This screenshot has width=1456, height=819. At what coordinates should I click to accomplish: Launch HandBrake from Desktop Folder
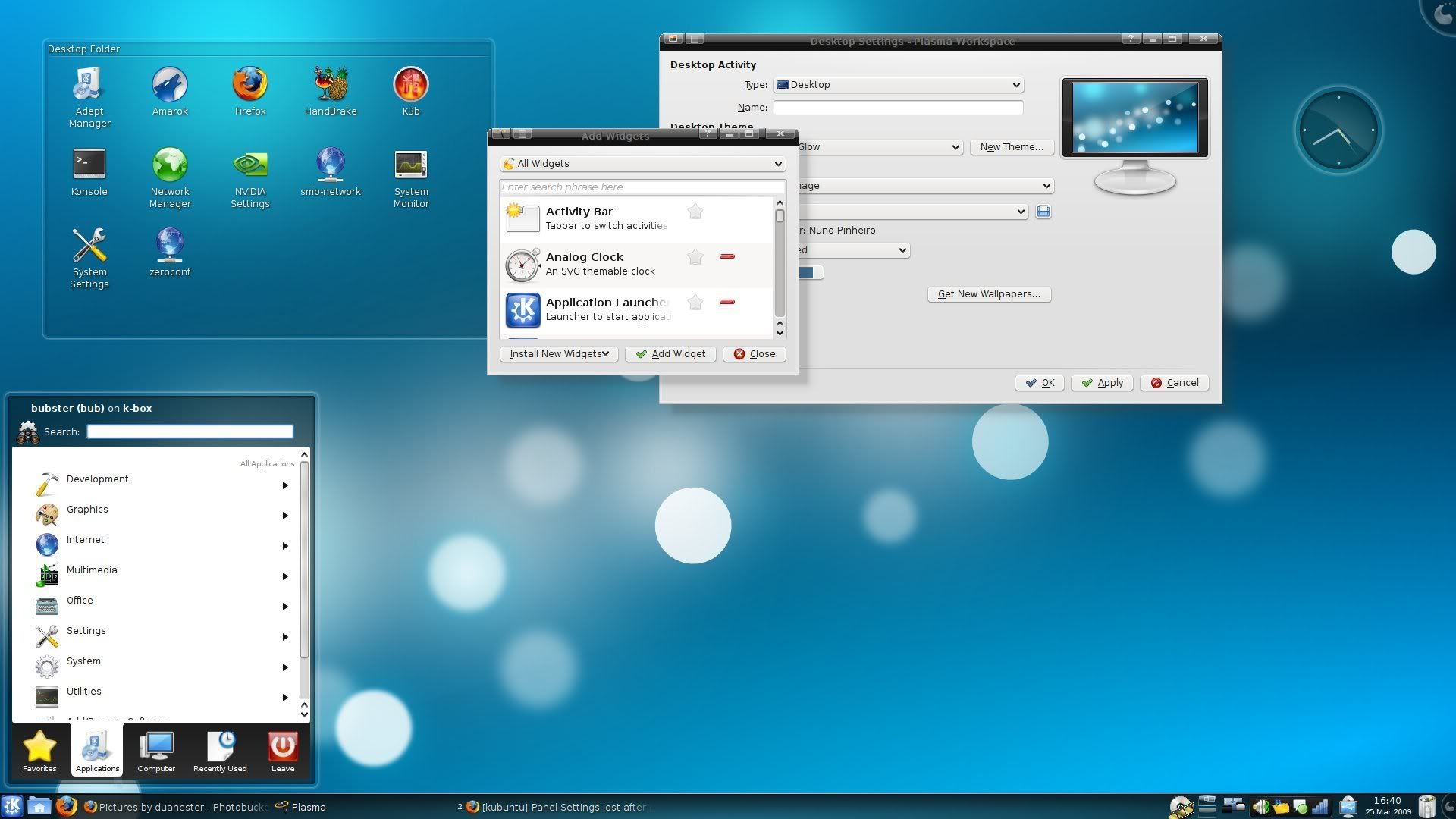[331, 92]
